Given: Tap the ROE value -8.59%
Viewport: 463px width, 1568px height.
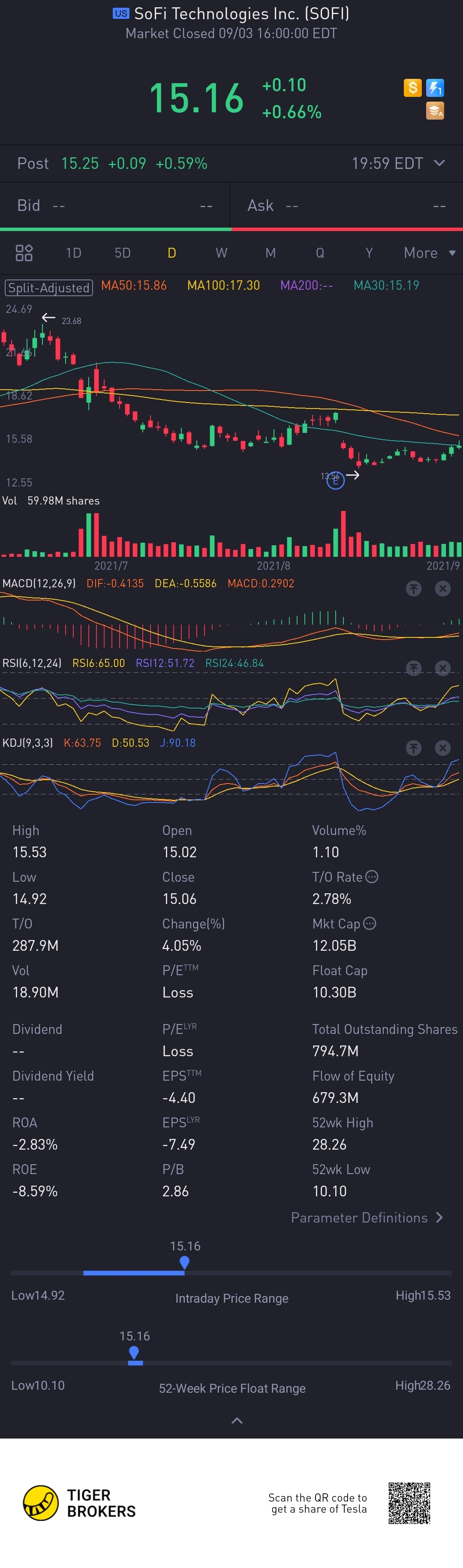Looking at the screenshot, I should point(35,1191).
